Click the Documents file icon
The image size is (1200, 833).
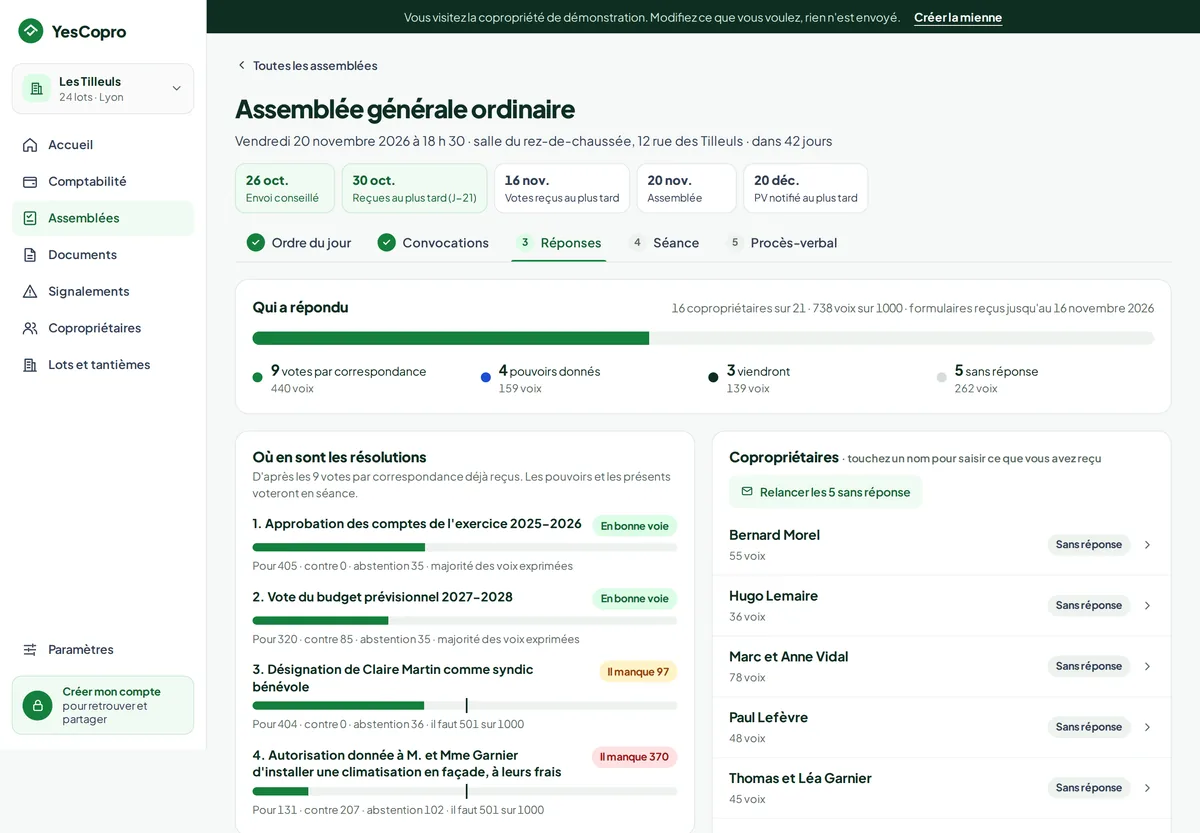point(30,255)
